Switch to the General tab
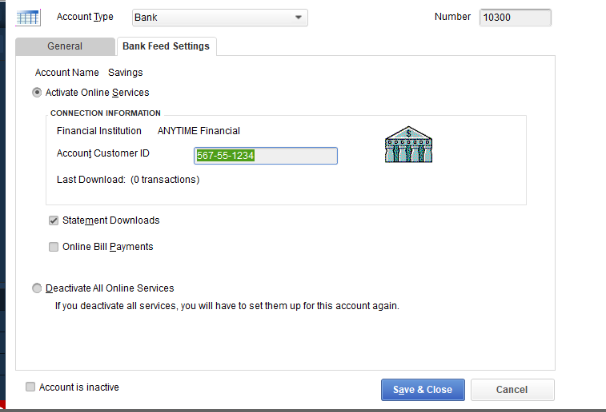Viewport: 606px width, 412px height. coord(65,46)
